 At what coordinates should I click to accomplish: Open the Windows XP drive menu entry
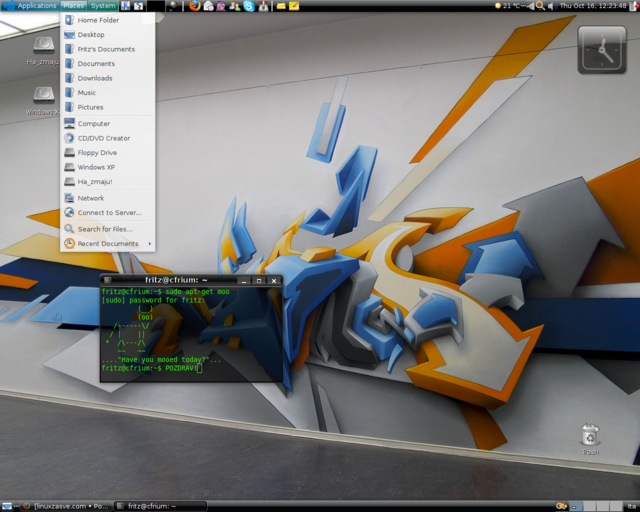click(108, 167)
